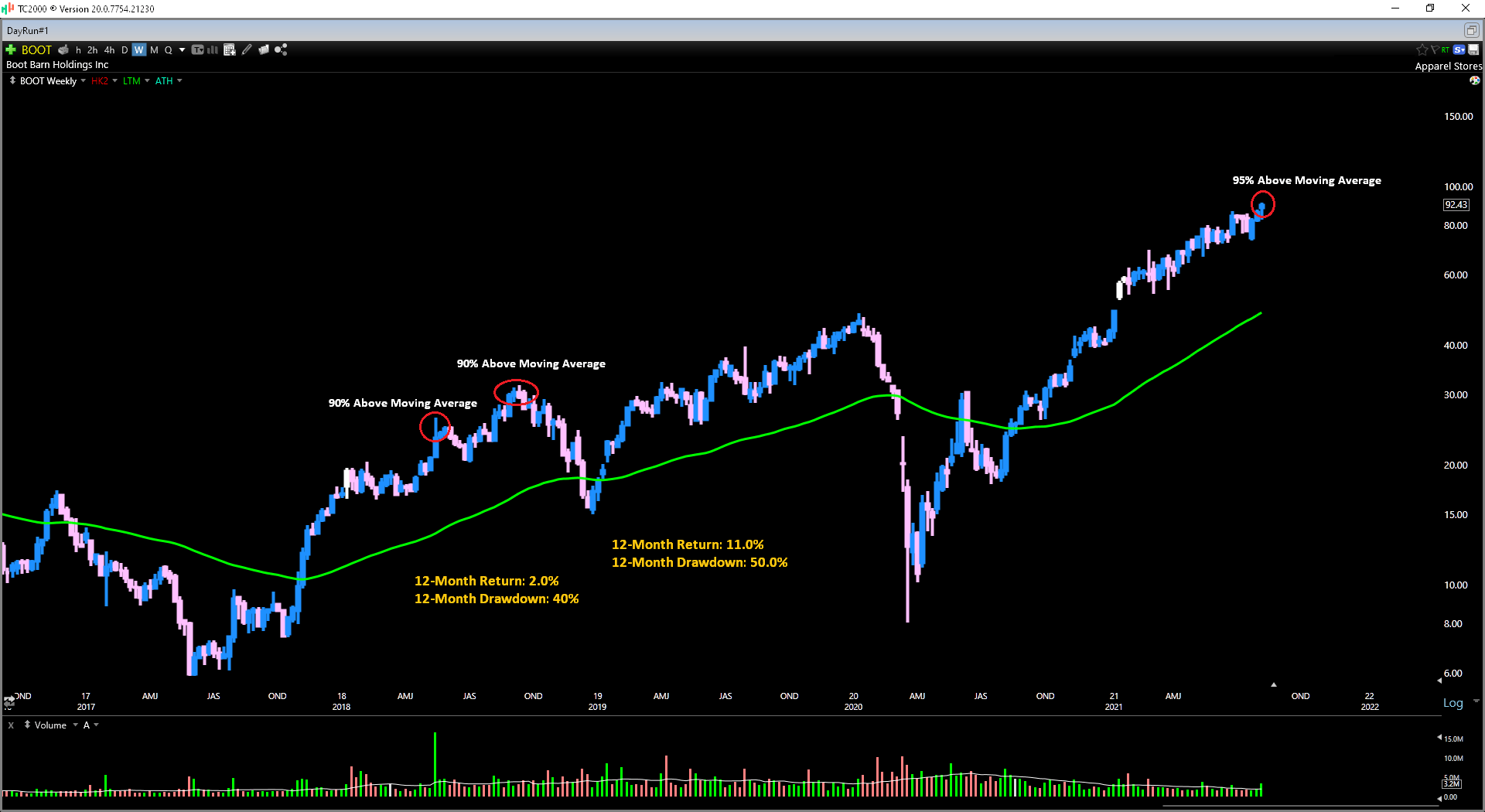This screenshot has width=1485, height=812.
Task: Click the DayRun#1 layout tab
Action: (28, 31)
